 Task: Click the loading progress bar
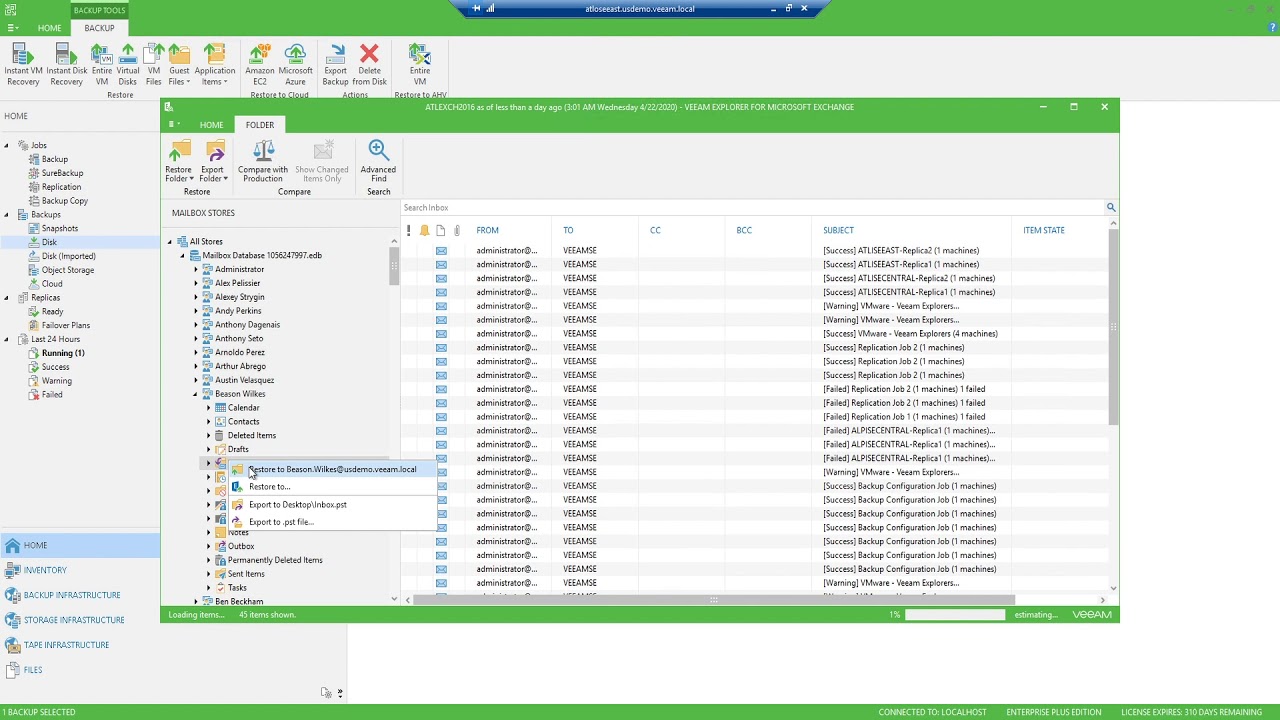click(x=954, y=614)
